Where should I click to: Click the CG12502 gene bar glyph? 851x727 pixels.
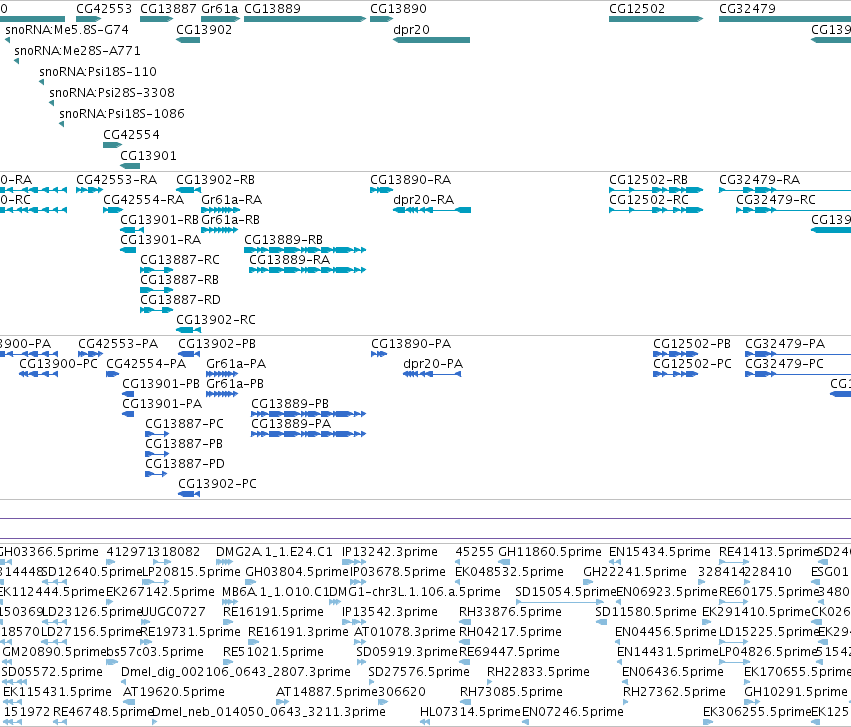point(656,19)
